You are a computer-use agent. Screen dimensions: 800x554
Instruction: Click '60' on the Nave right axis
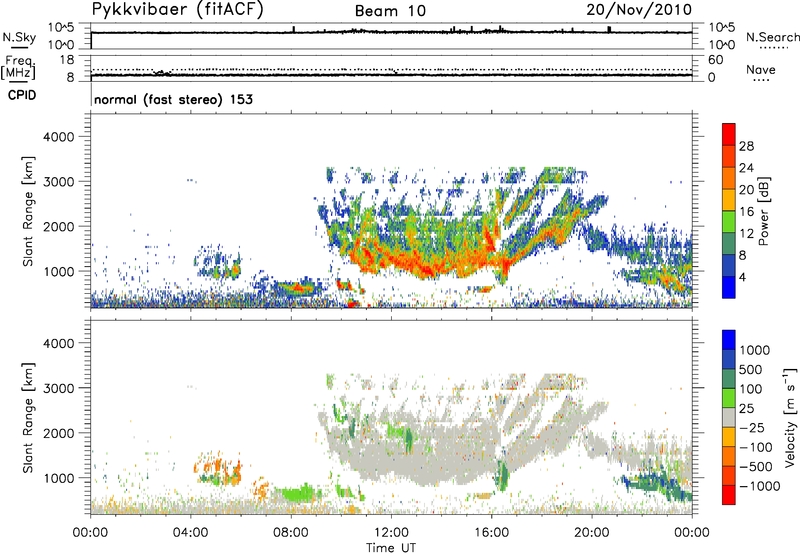716,60
